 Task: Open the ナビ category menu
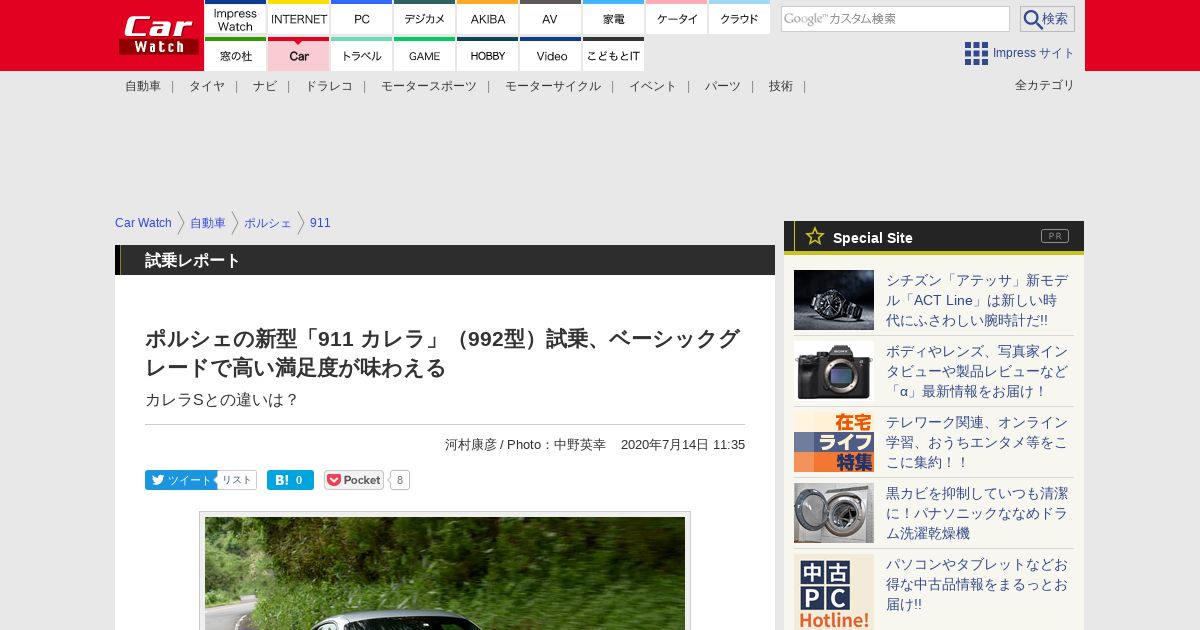[265, 86]
